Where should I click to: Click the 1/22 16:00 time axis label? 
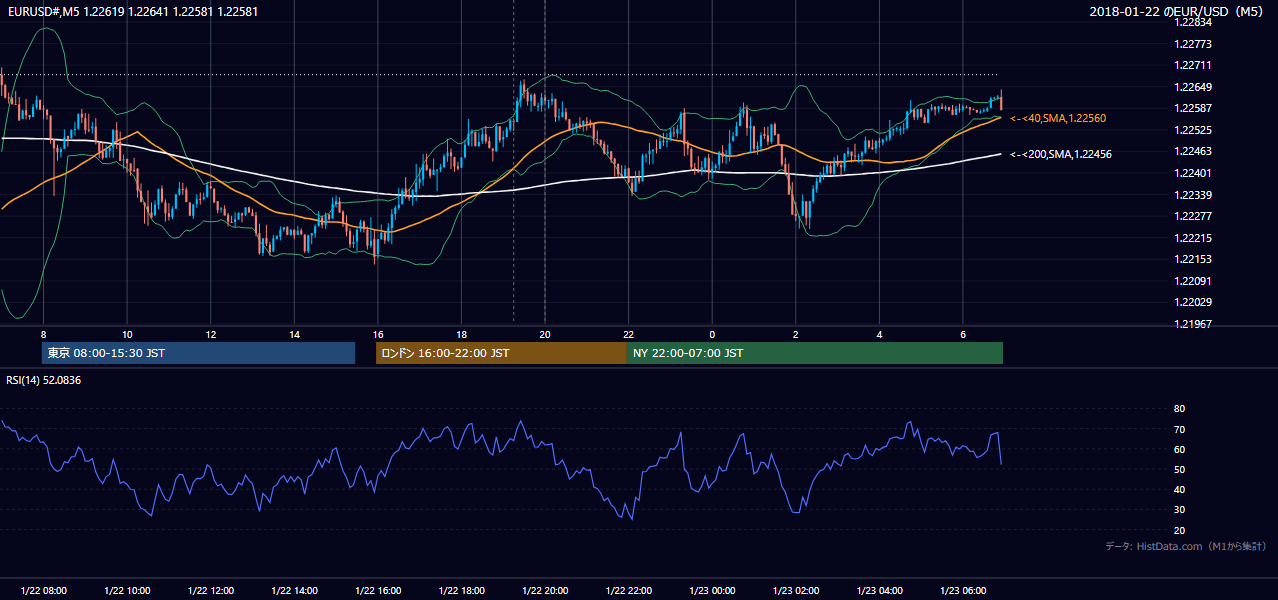[377, 590]
